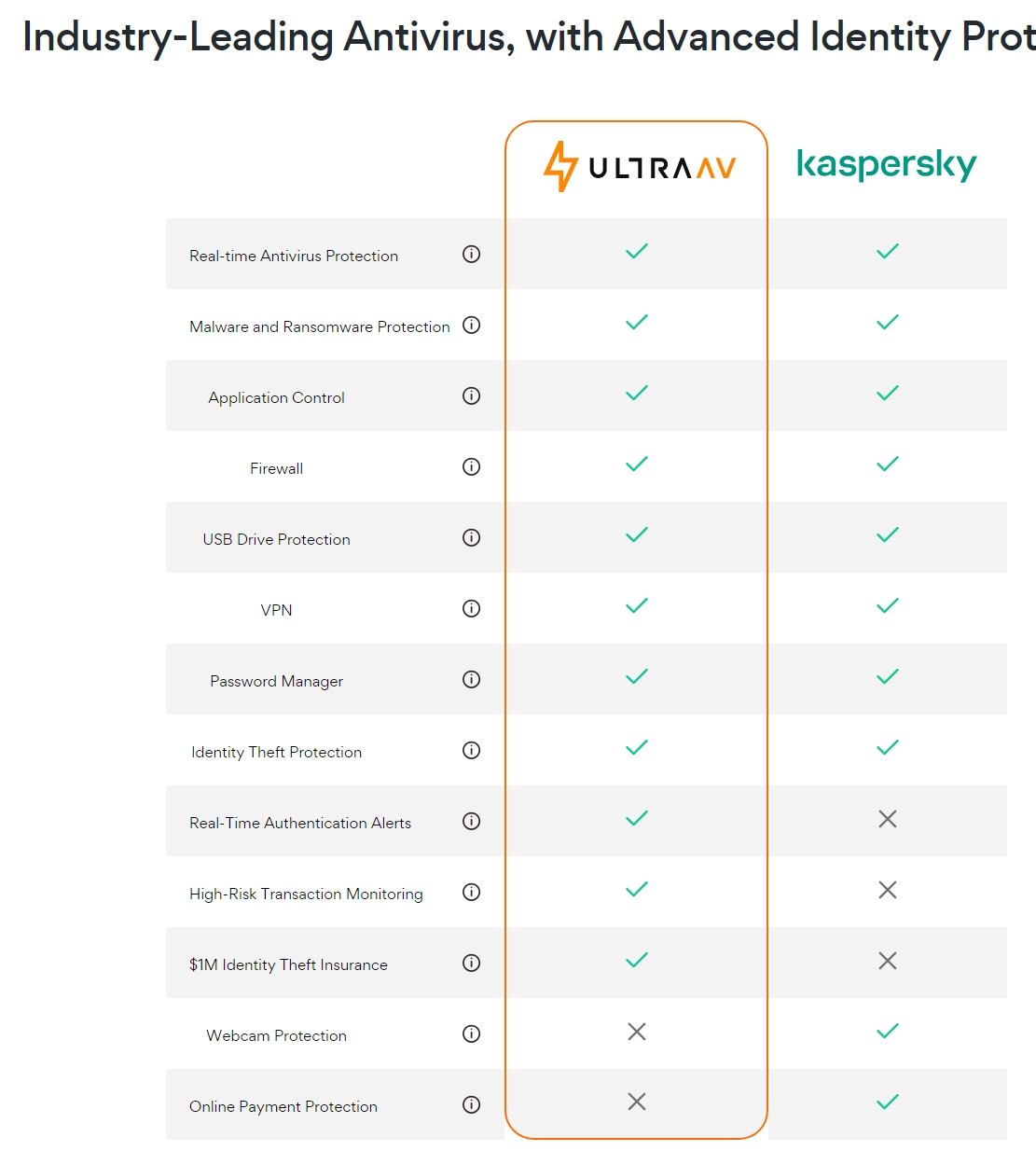Click info icon beside Real-time Antivirus Protection
The height and width of the screenshot is (1165, 1036).
[472, 254]
